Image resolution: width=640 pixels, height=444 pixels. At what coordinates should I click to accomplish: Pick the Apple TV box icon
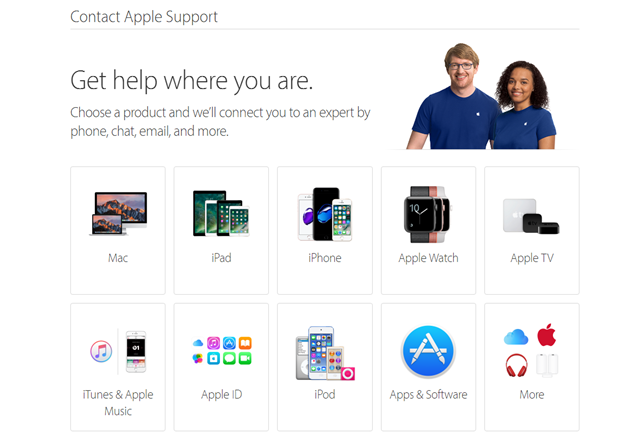[531, 216]
